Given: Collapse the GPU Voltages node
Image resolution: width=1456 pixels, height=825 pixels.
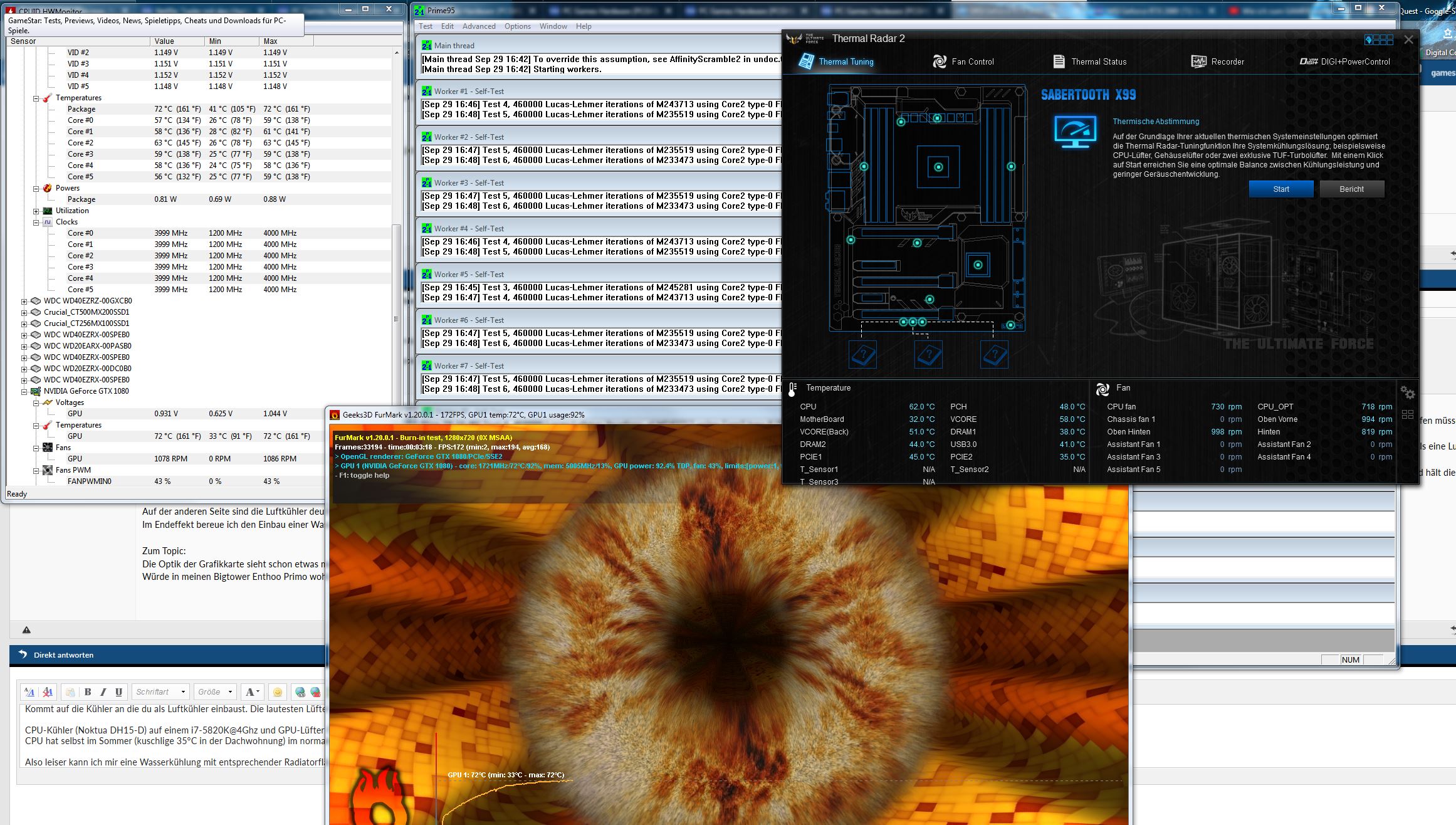Looking at the screenshot, I should pyautogui.click(x=36, y=403).
